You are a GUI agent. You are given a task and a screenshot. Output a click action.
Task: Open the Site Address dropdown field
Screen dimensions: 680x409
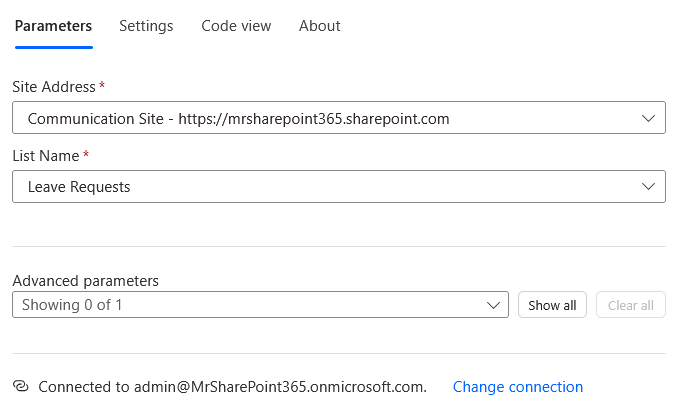[x=339, y=118]
